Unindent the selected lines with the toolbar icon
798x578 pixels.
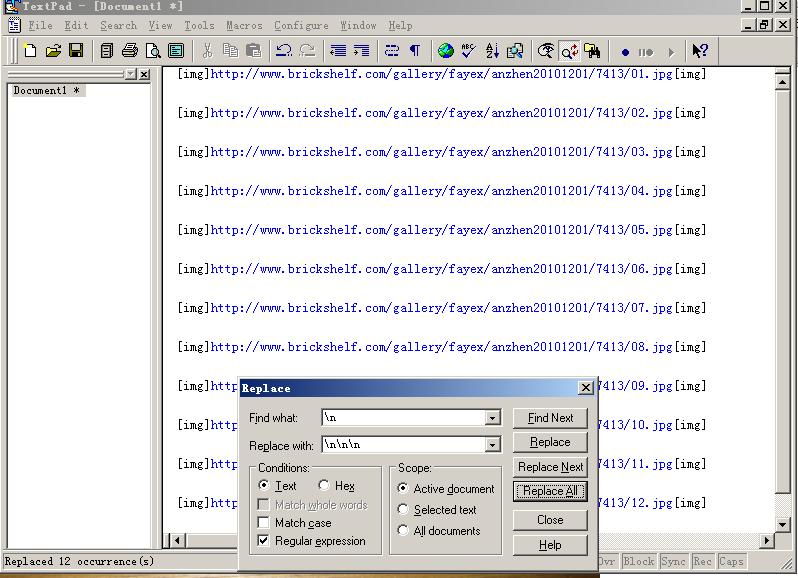pyautogui.click(x=338, y=51)
